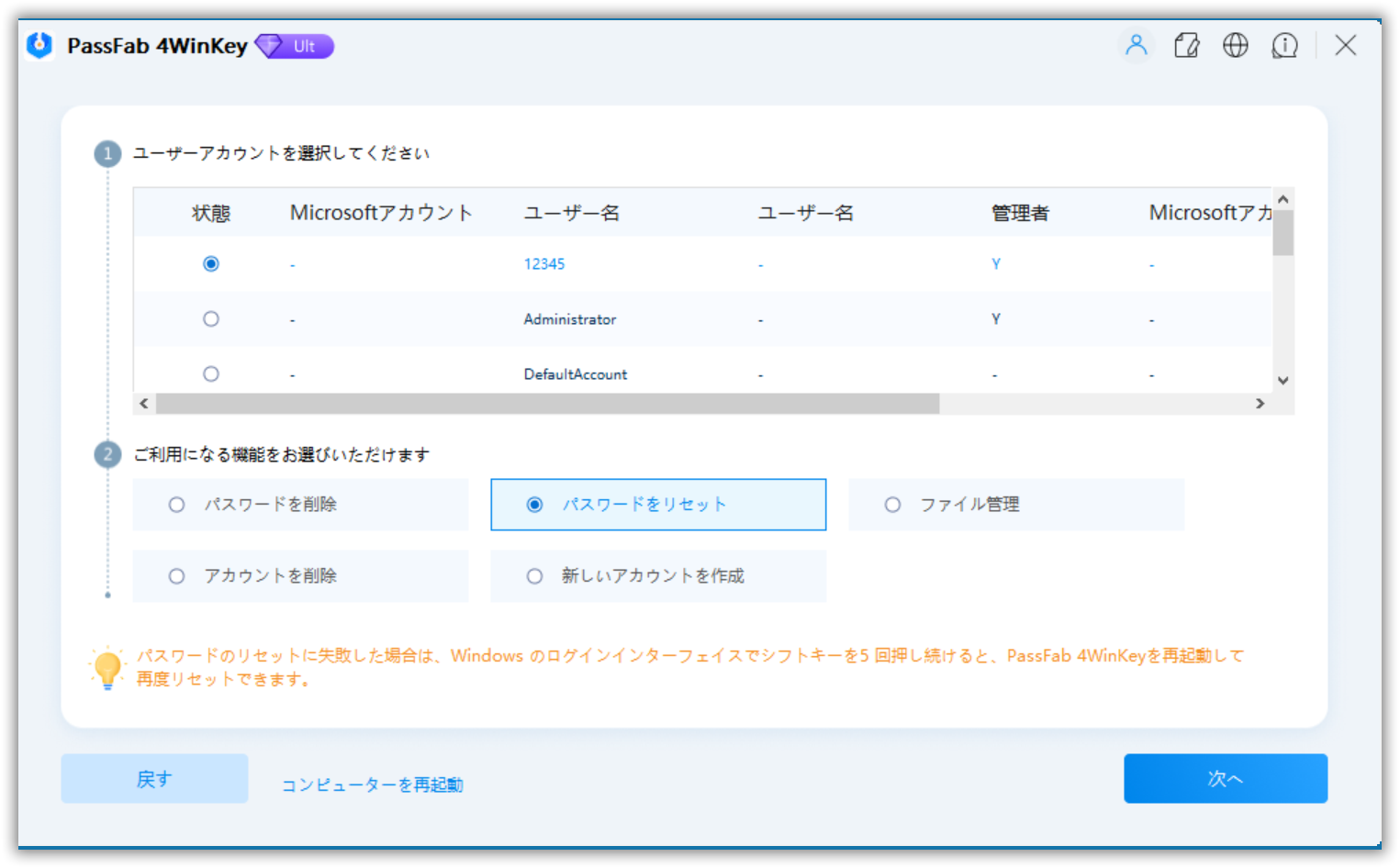Select the DefaultAccount radio button
The height and width of the screenshot is (868, 1400).
(211, 374)
